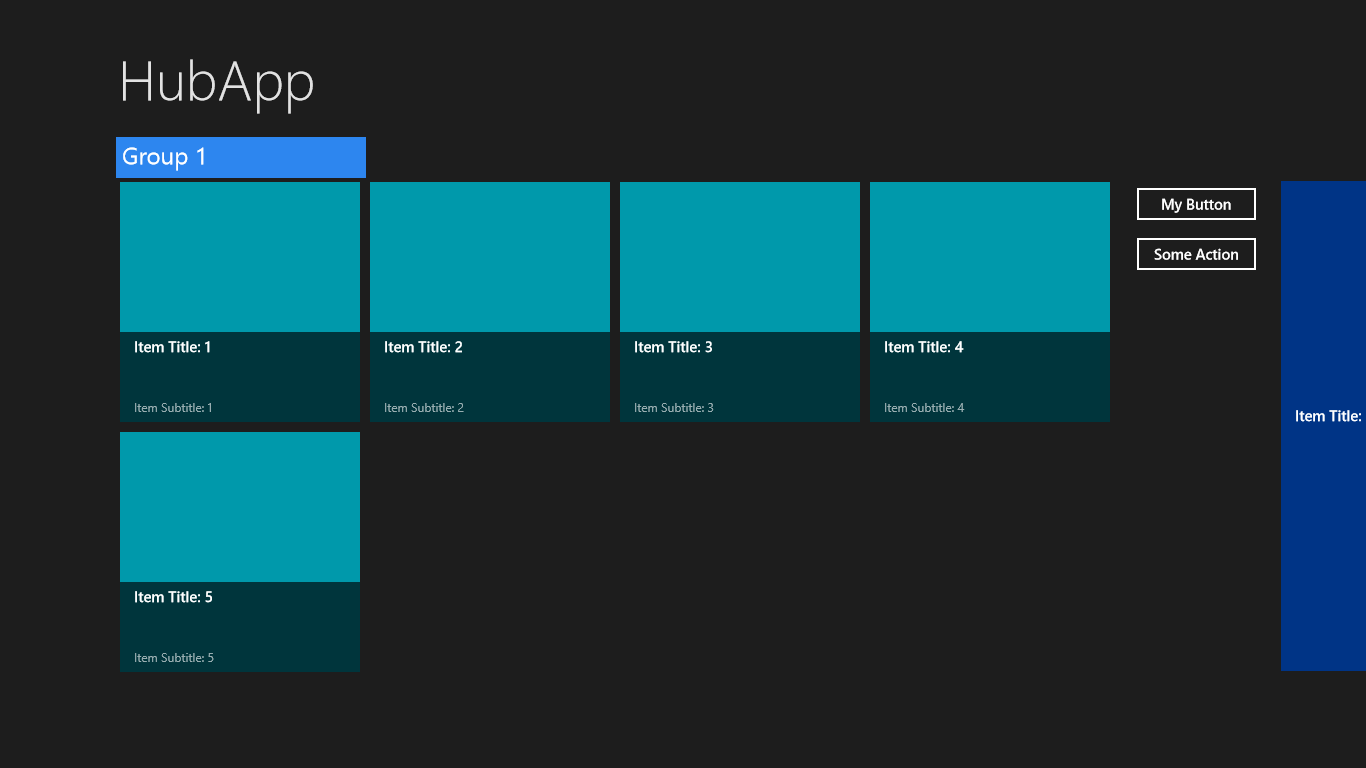Image resolution: width=1366 pixels, height=768 pixels.
Task: Open the Item Title: 2 tile image
Action: coord(490,257)
